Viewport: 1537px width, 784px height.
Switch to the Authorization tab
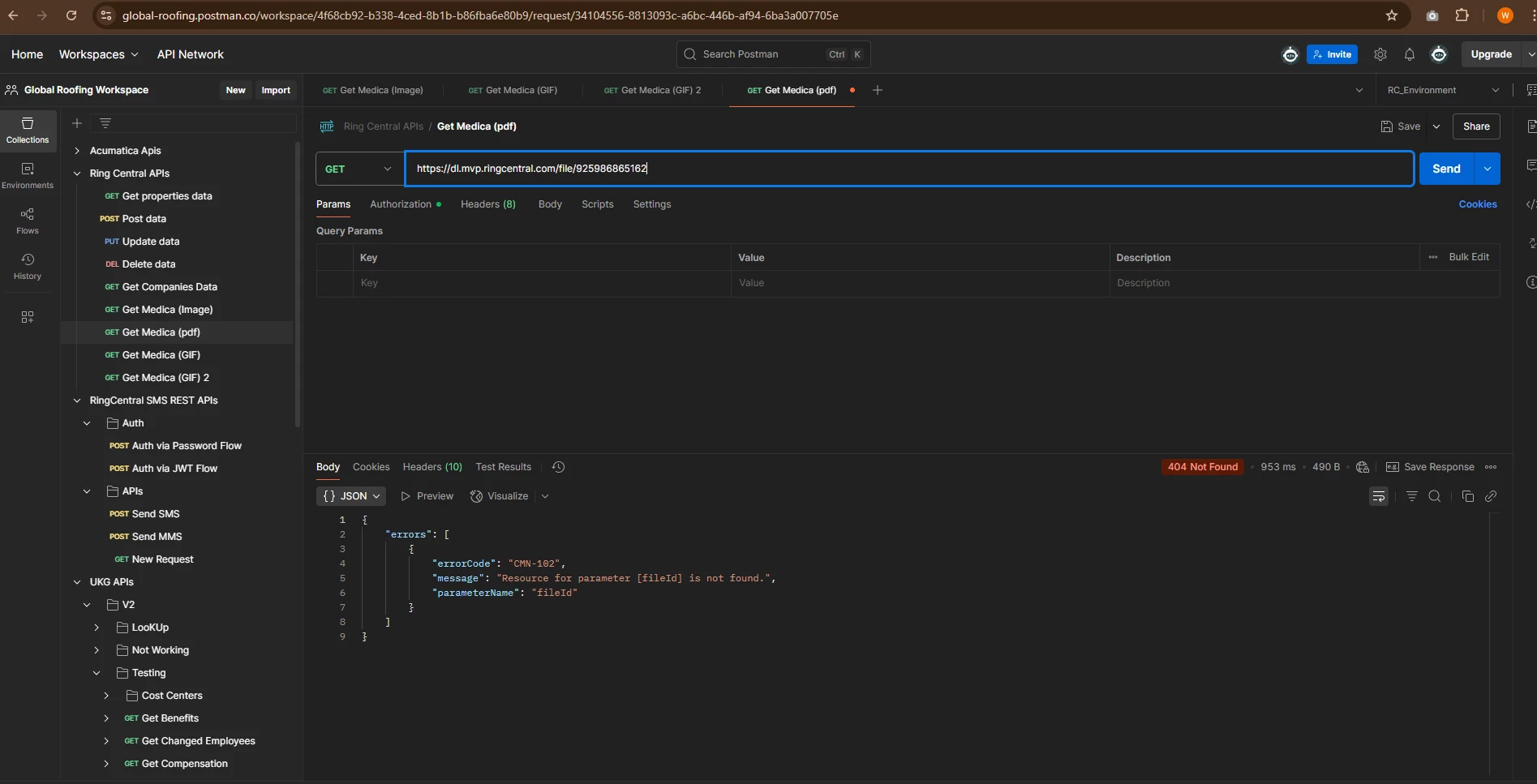click(x=406, y=204)
